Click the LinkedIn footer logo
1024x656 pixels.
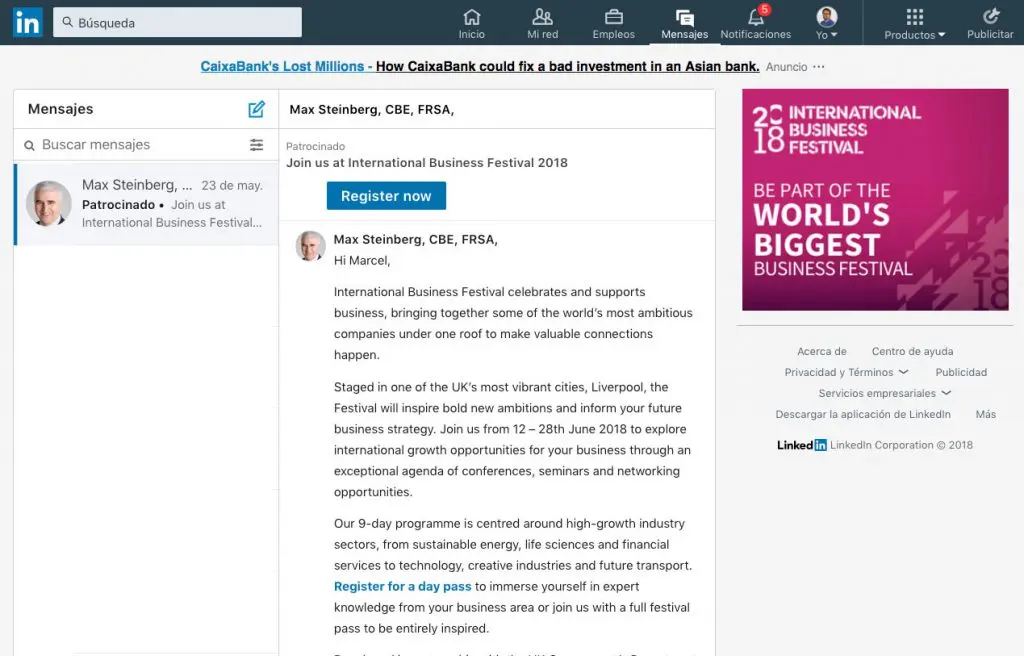(x=801, y=445)
